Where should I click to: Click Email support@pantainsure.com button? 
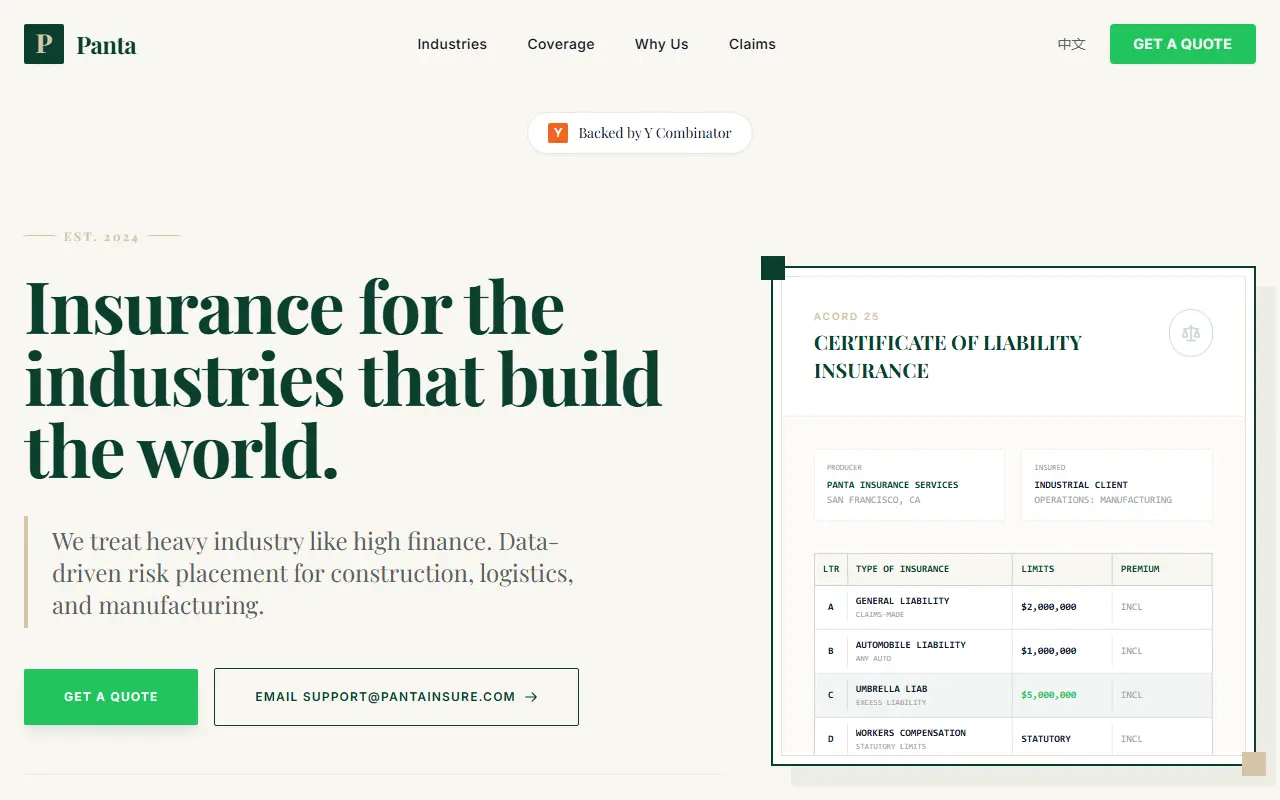(396, 697)
